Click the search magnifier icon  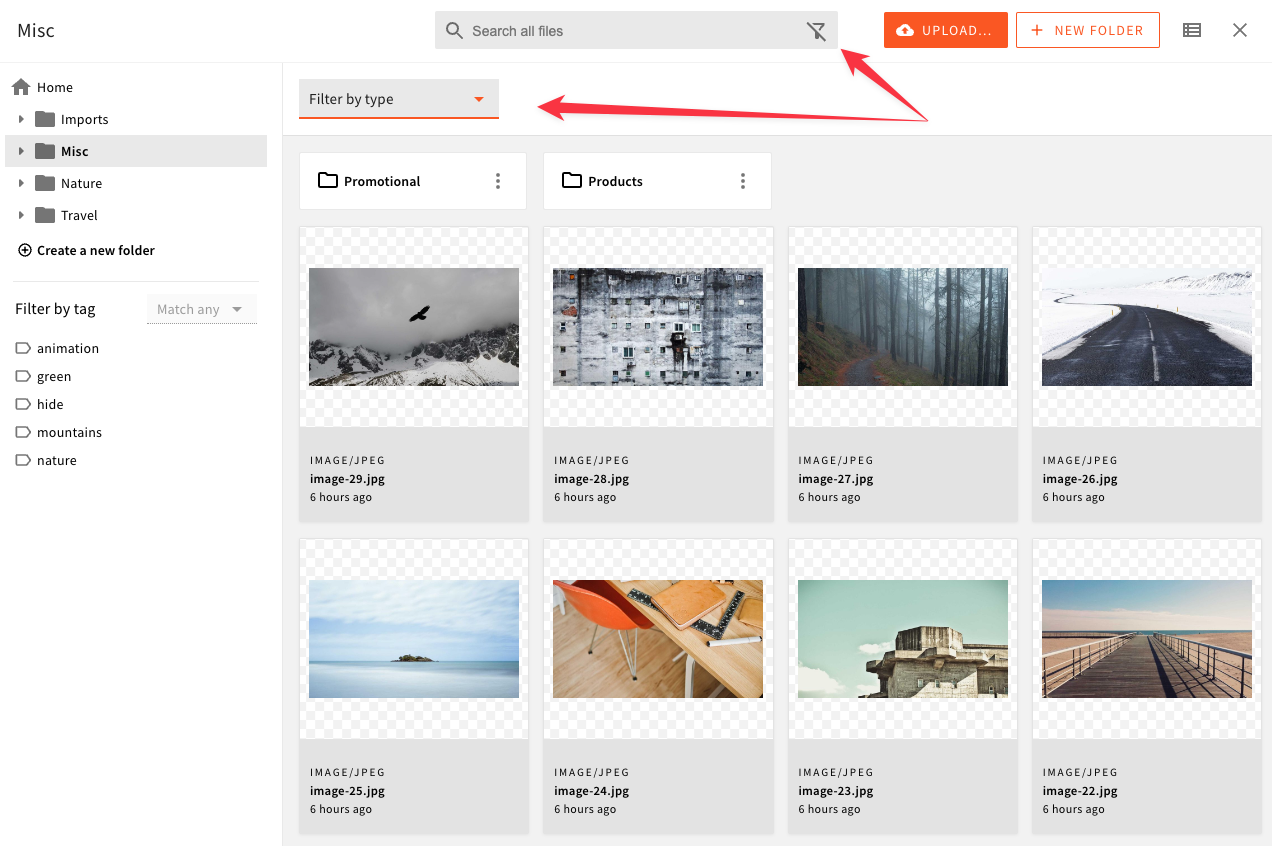453,30
